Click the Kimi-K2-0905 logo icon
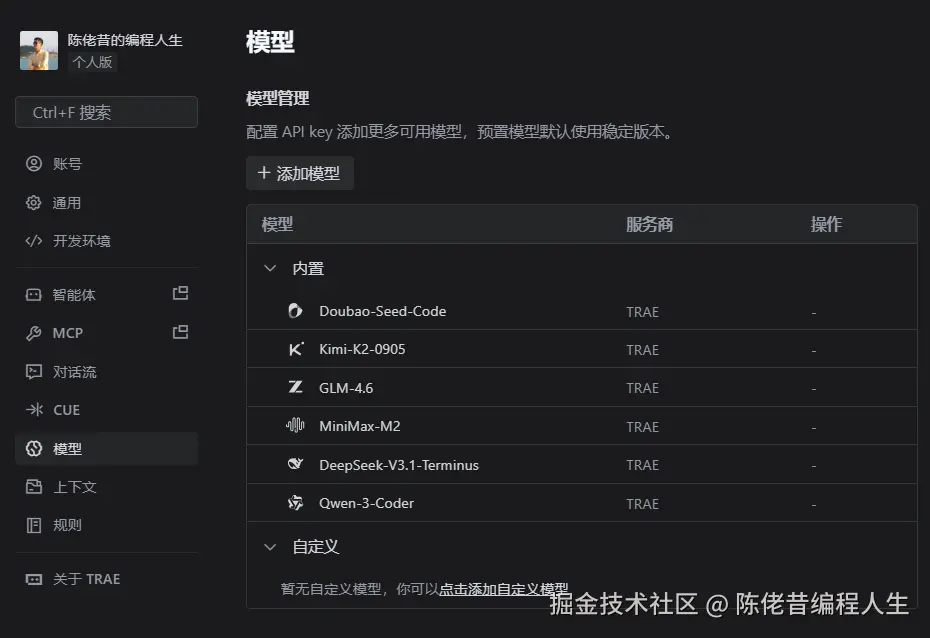 coord(295,349)
